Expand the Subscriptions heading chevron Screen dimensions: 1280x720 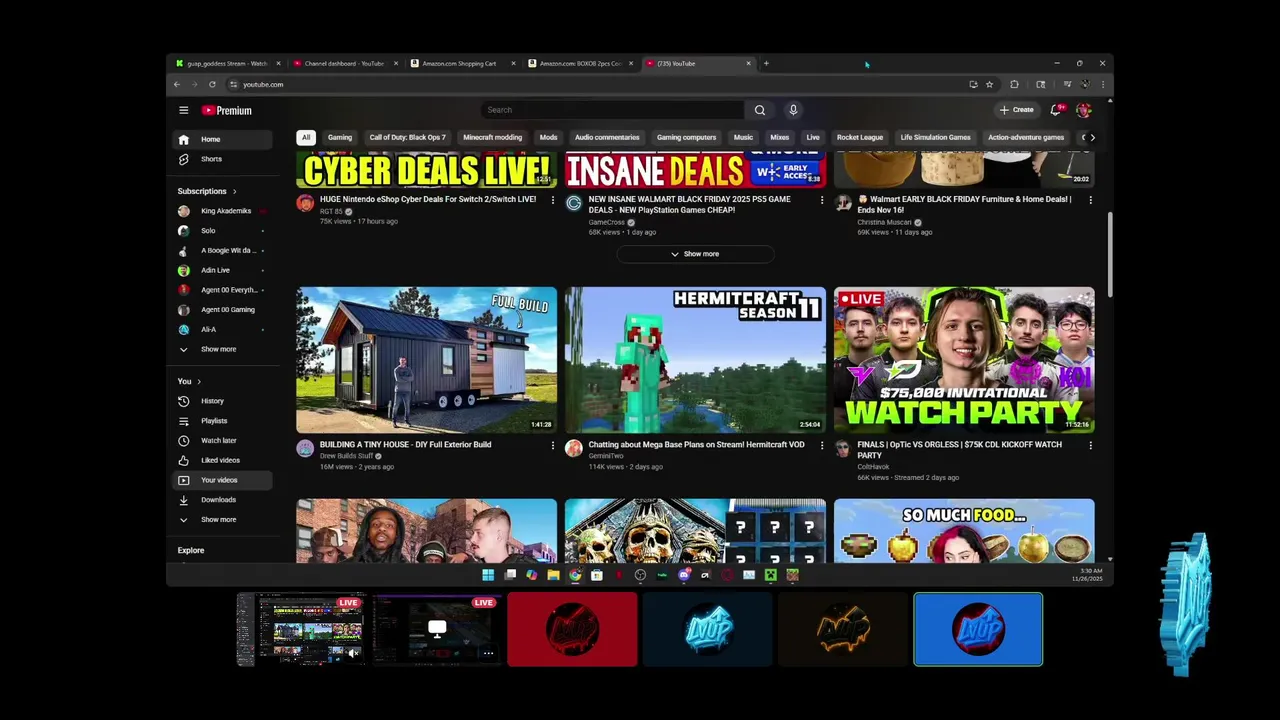tap(235, 191)
